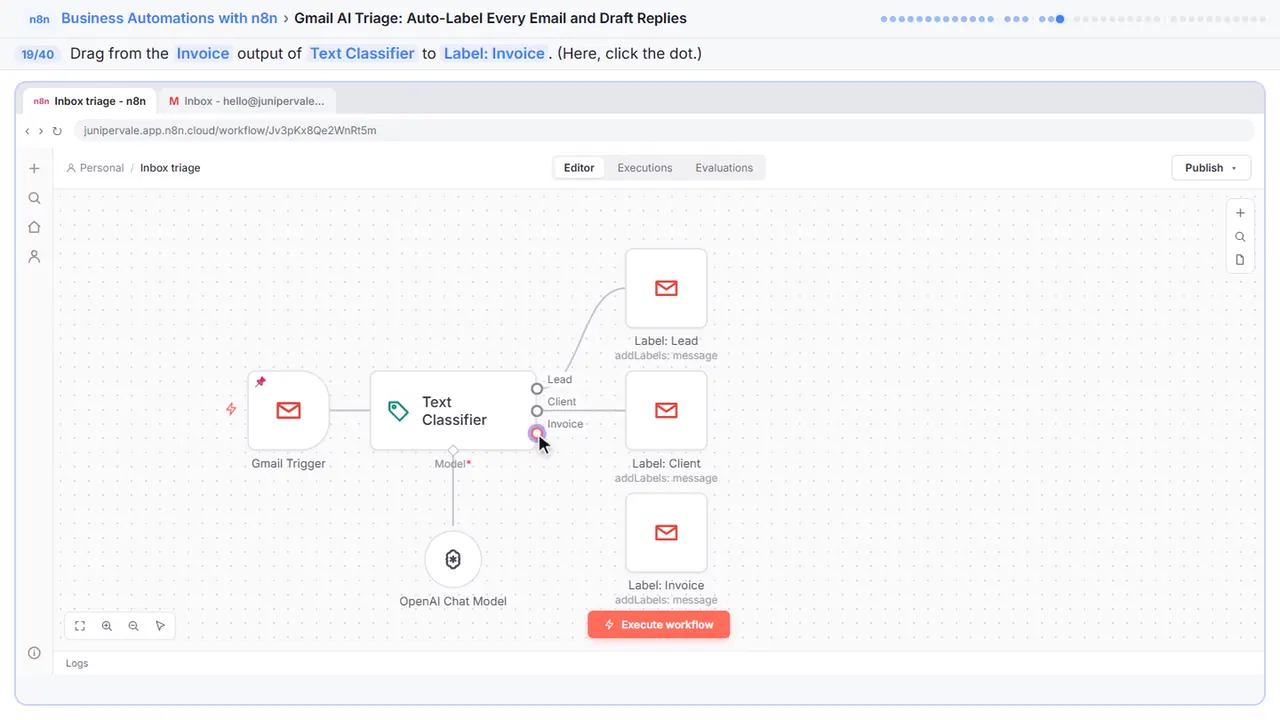Click the Execute workflow button

(x=659, y=625)
